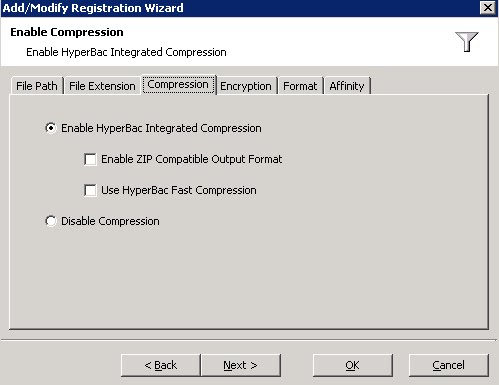Select the Compression tab

tap(178, 85)
